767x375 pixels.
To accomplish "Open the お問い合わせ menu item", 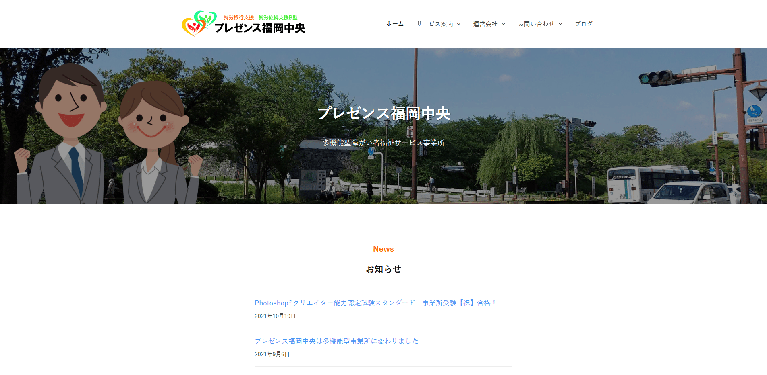I will [x=537, y=23].
